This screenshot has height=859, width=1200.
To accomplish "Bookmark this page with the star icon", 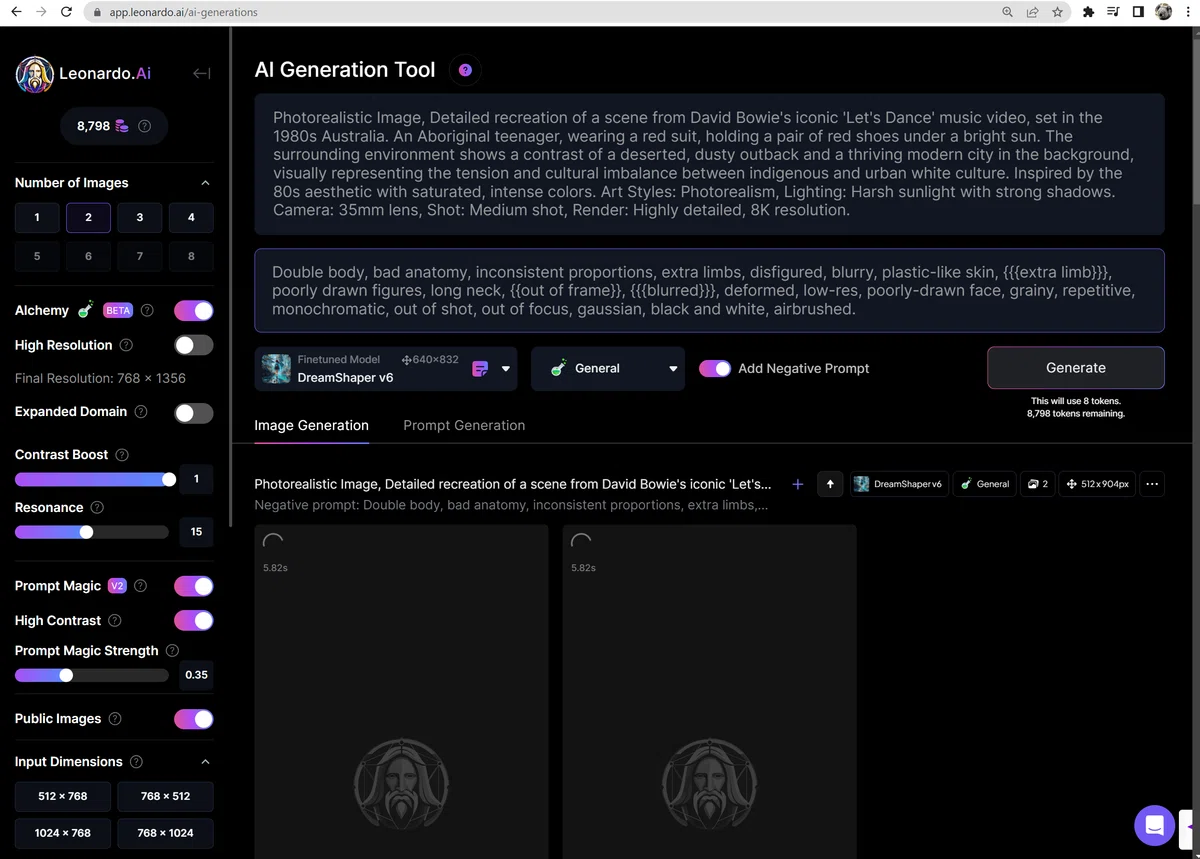I will (x=1057, y=12).
